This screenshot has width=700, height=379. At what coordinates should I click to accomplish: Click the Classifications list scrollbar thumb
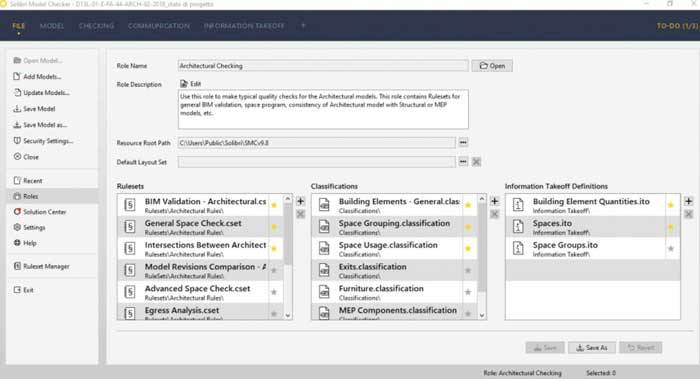[x=482, y=248]
